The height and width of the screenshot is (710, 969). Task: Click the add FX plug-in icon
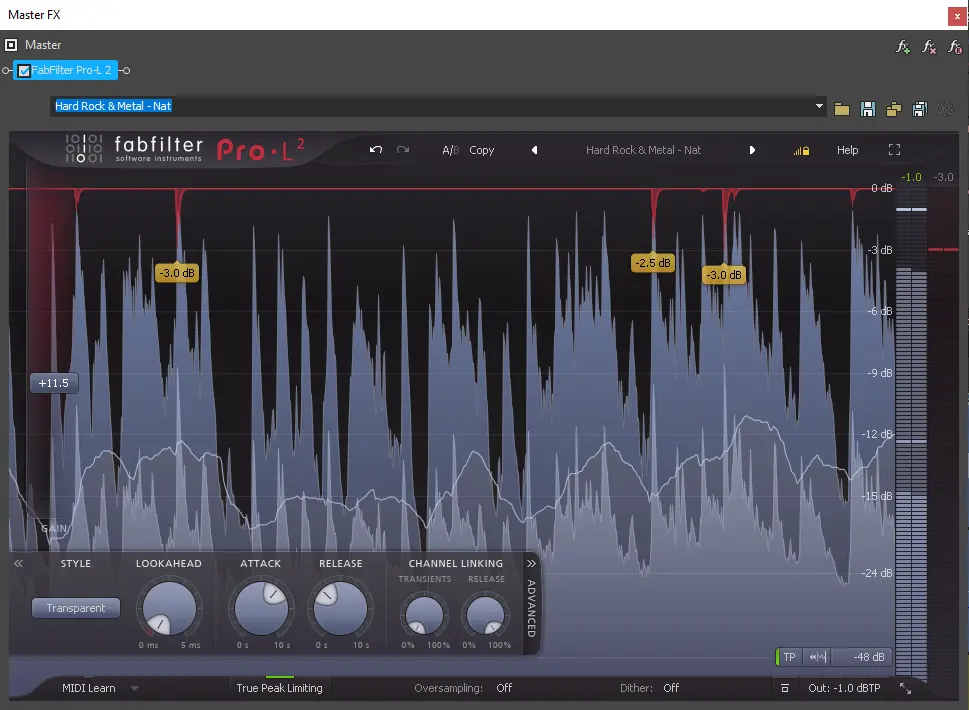[903, 47]
